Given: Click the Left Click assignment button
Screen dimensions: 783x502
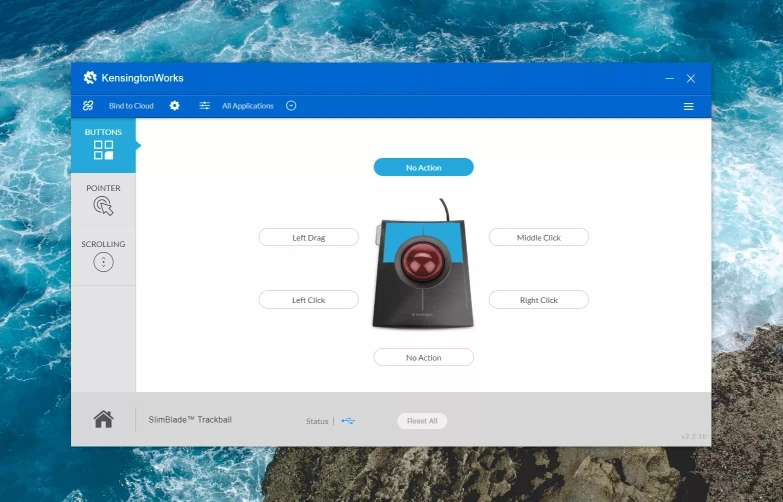Looking at the screenshot, I should 309,300.
